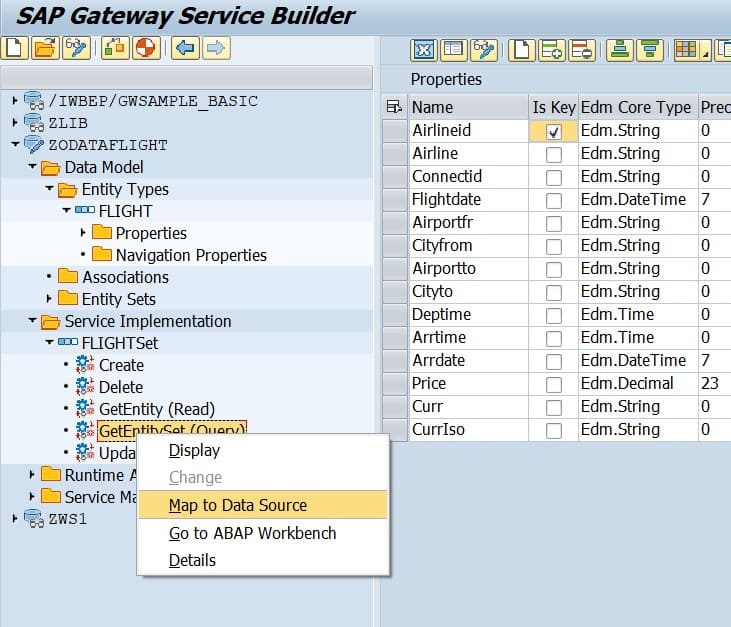
Task: Click the Delete Row icon in Properties toolbar
Action: 582,49
